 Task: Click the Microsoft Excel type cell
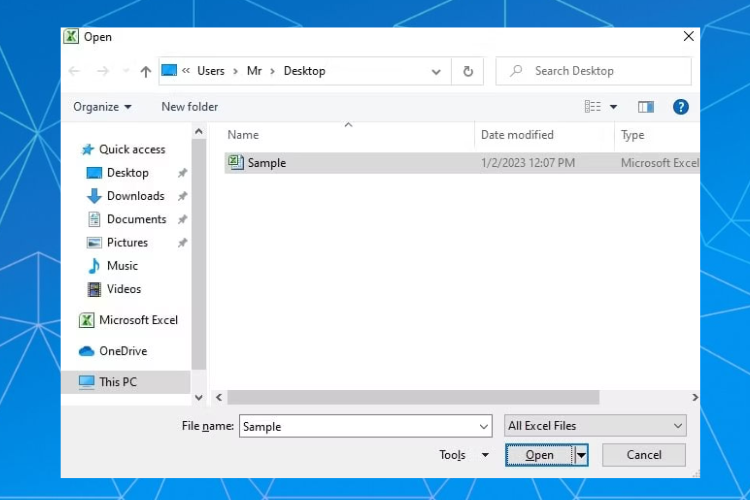(660, 163)
